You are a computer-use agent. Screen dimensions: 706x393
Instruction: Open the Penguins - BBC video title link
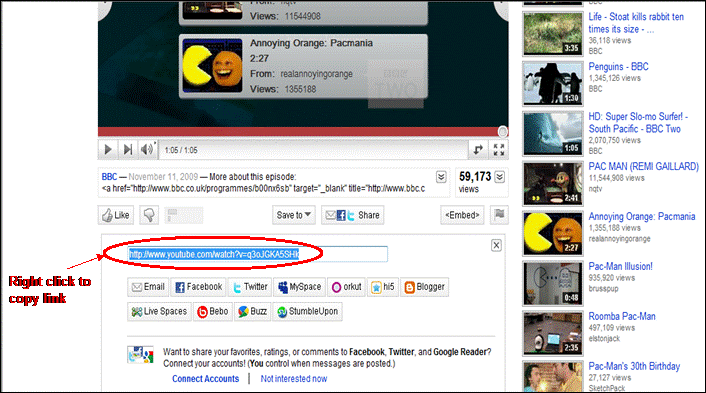tap(618, 67)
